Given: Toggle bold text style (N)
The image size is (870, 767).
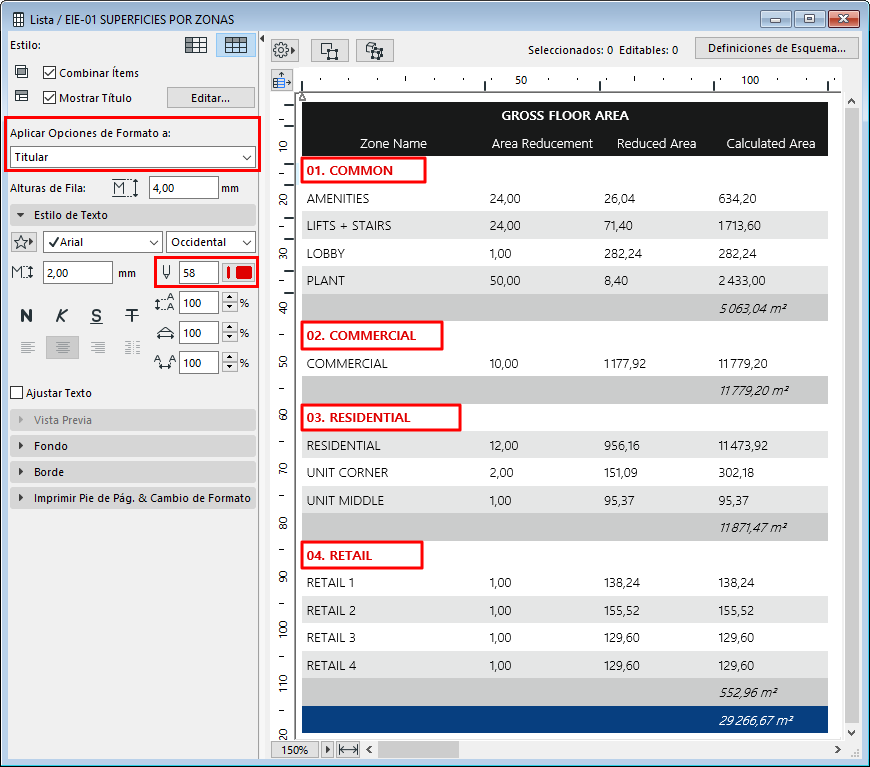Looking at the screenshot, I should coord(26,316).
